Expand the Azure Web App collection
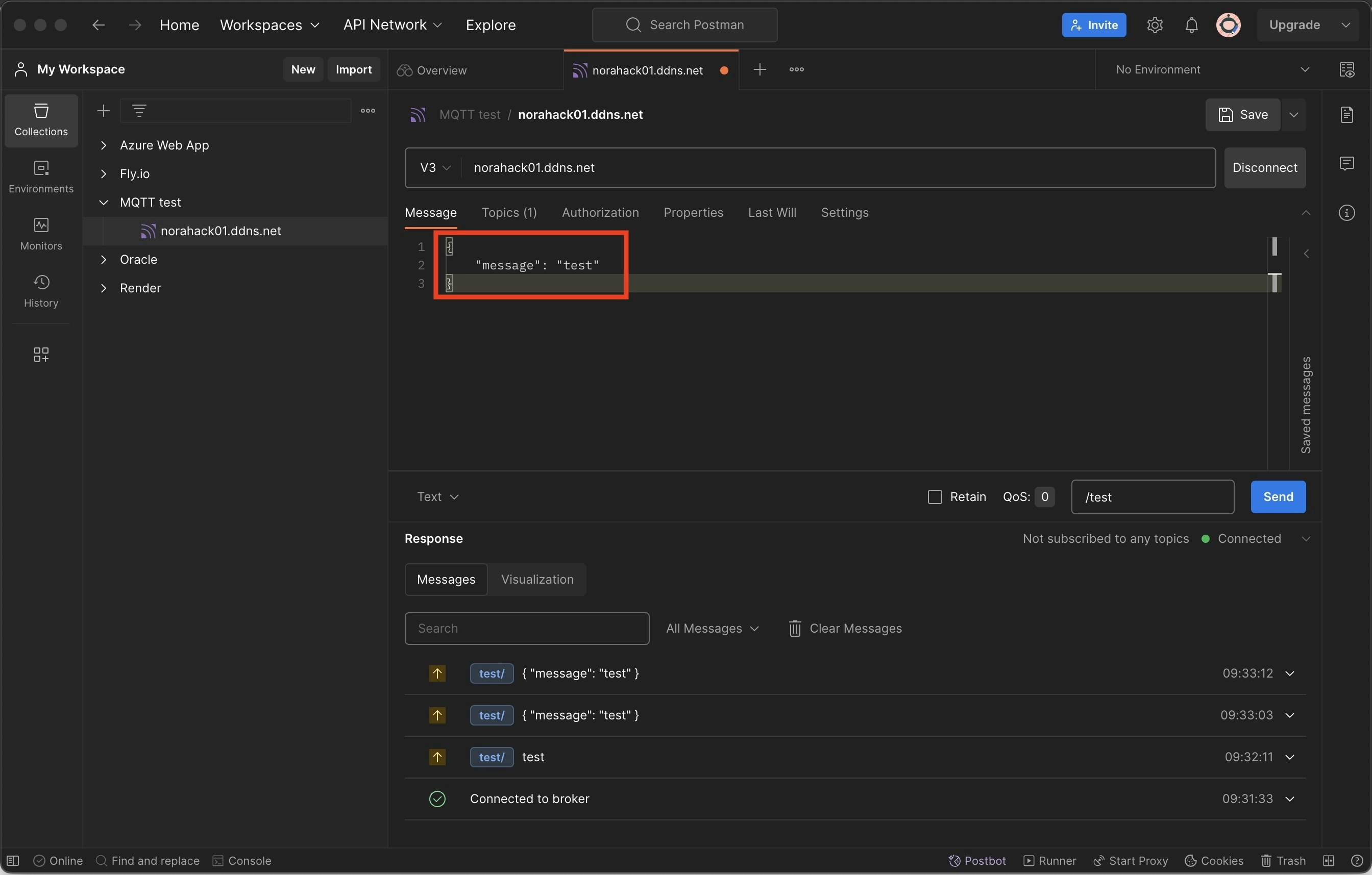 pos(104,145)
